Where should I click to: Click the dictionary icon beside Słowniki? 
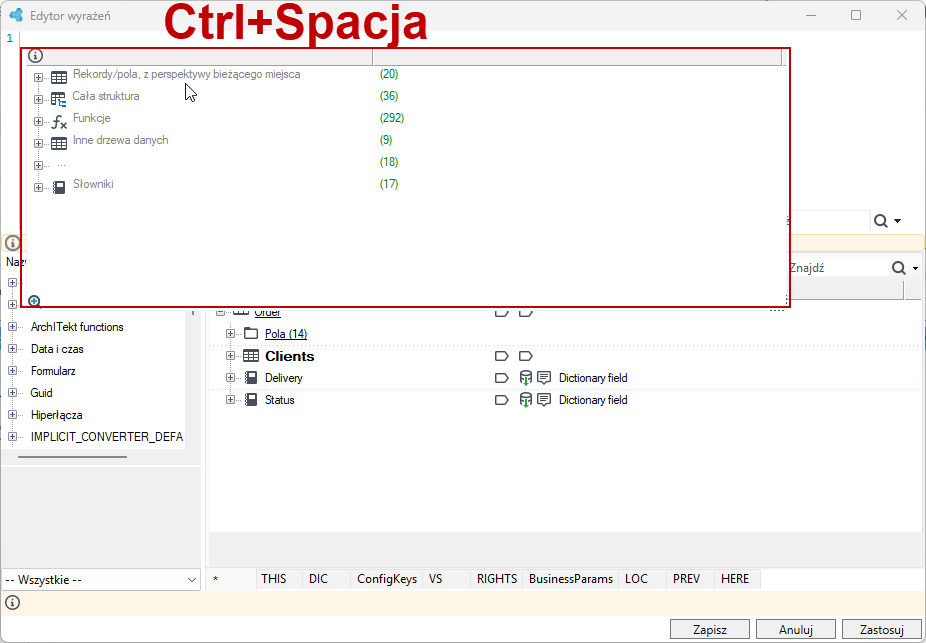[x=58, y=188]
